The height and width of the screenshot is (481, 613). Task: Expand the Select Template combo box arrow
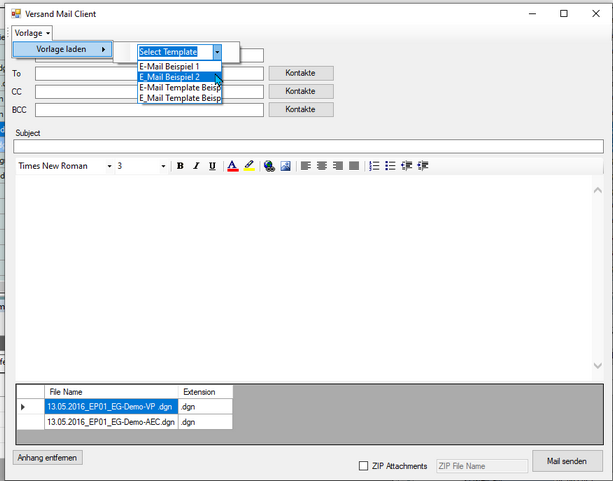click(x=217, y=52)
